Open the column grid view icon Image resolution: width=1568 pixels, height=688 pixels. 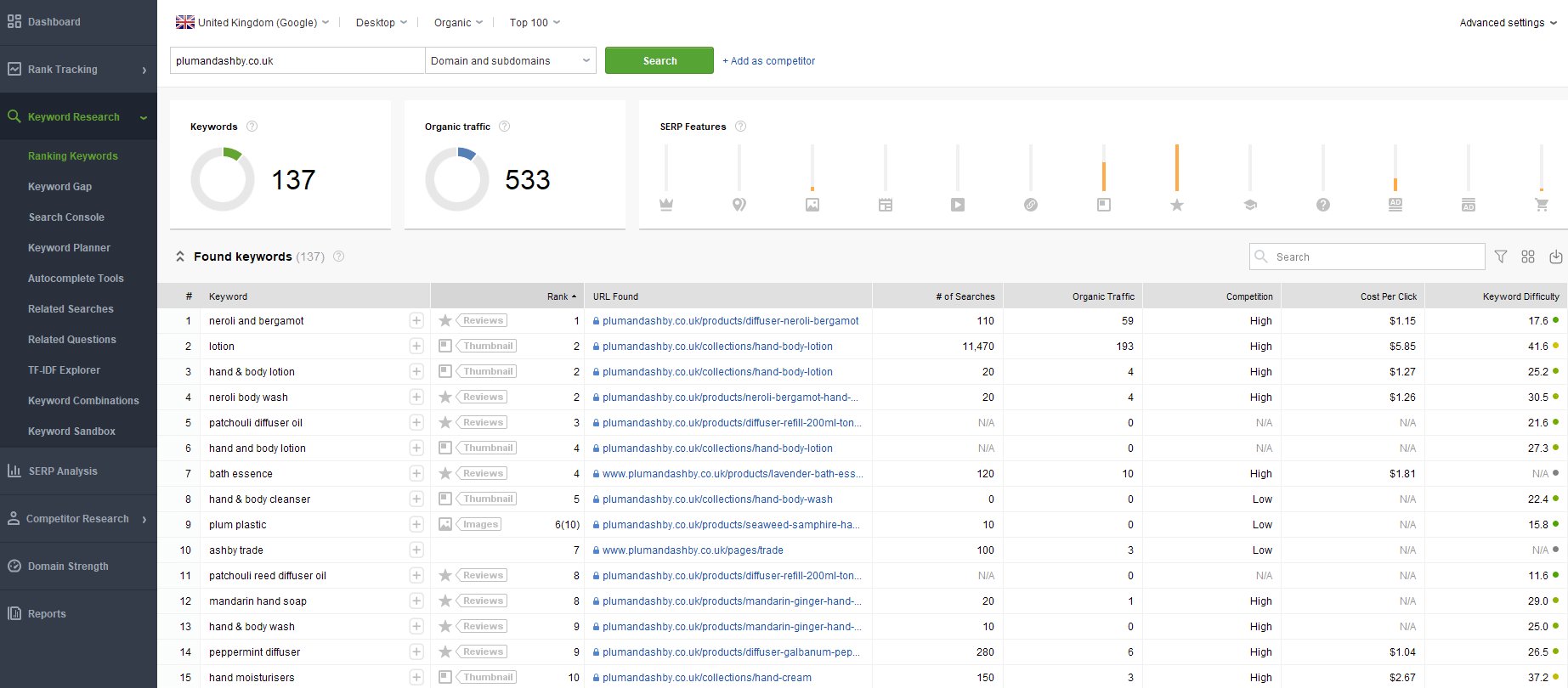(x=1528, y=257)
